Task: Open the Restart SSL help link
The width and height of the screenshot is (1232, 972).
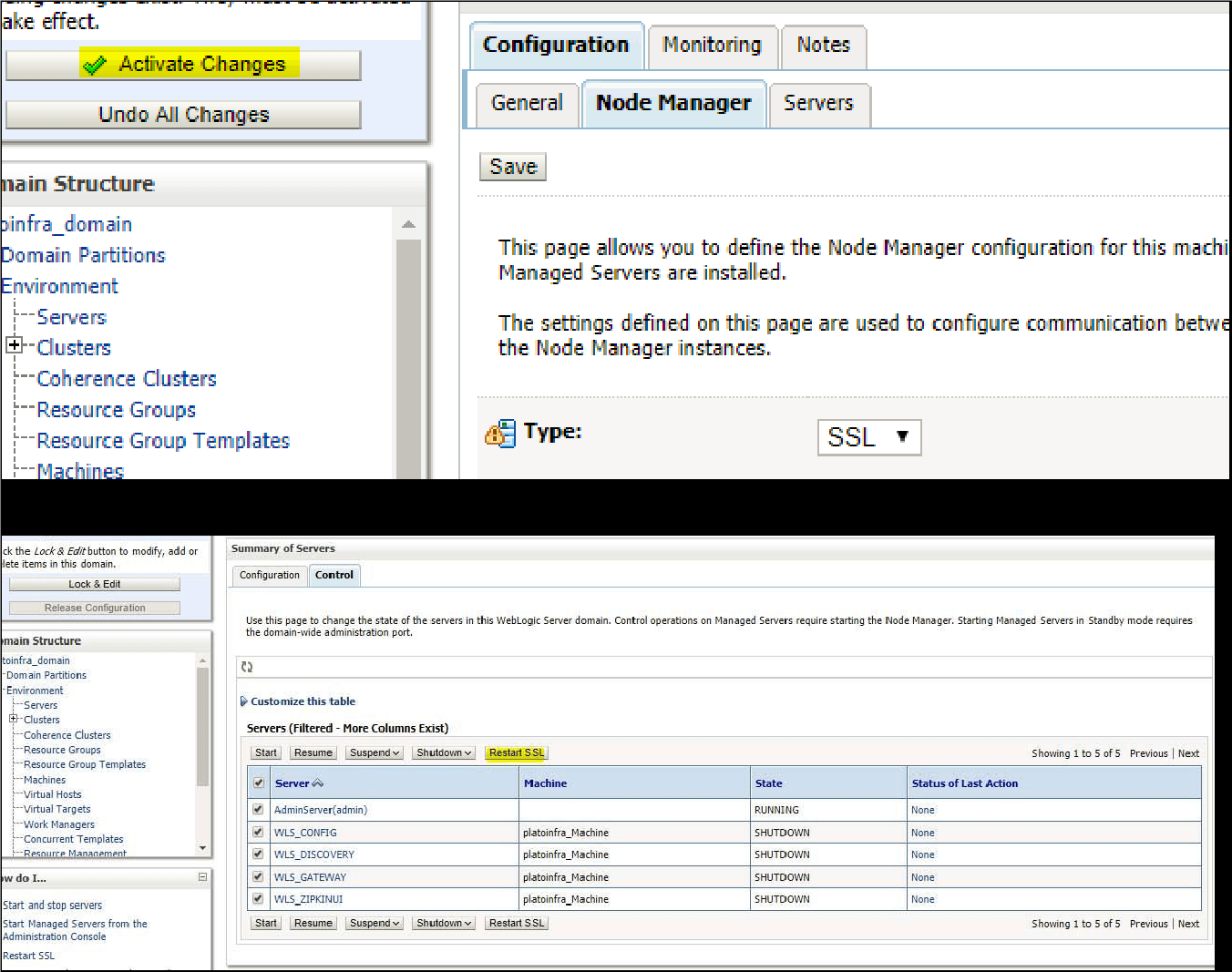Action: [x=28, y=956]
